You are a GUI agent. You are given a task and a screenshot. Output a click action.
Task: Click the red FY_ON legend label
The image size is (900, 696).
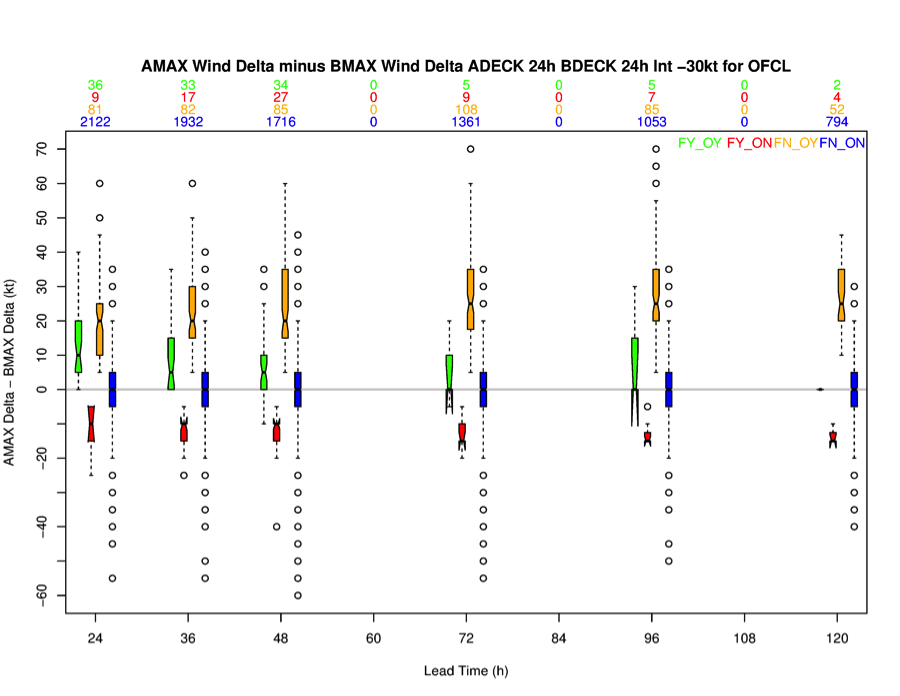coord(748,143)
